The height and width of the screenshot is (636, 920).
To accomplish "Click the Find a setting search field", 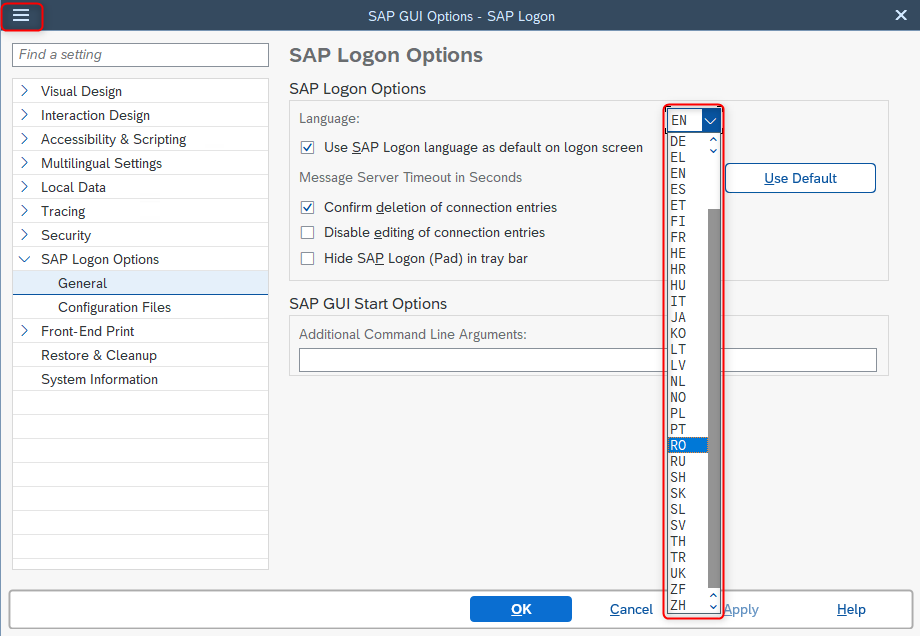I will [x=140, y=55].
